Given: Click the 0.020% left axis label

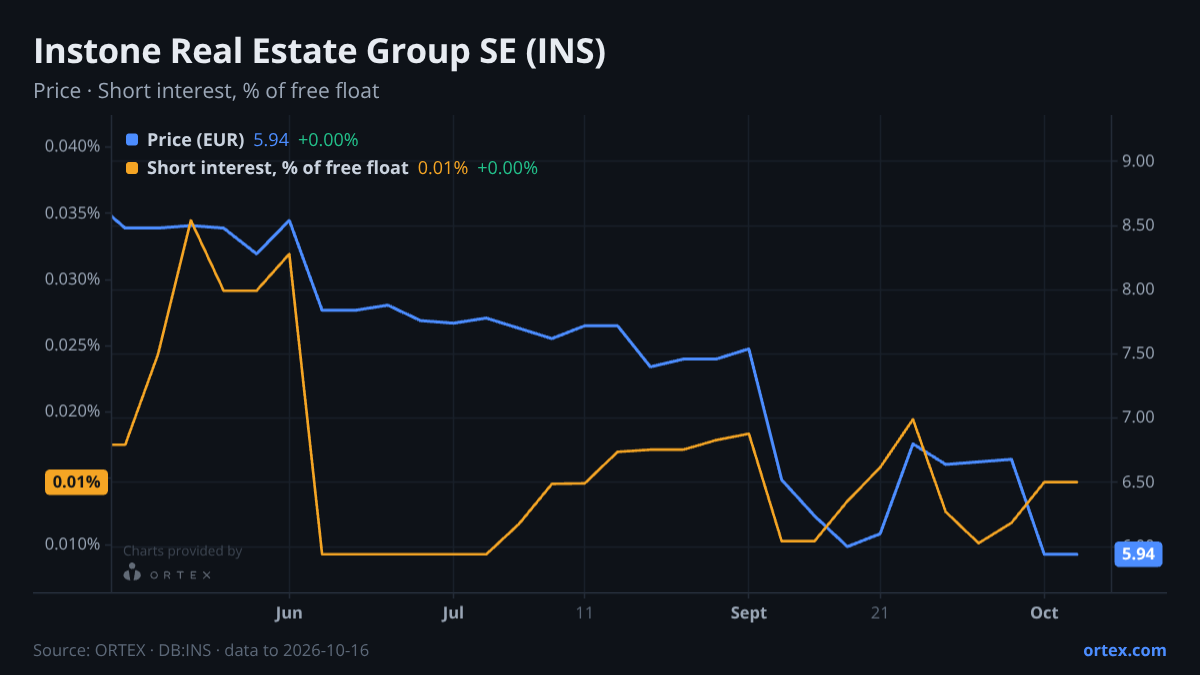Looking at the screenshot, I should [x=73, y=411].
